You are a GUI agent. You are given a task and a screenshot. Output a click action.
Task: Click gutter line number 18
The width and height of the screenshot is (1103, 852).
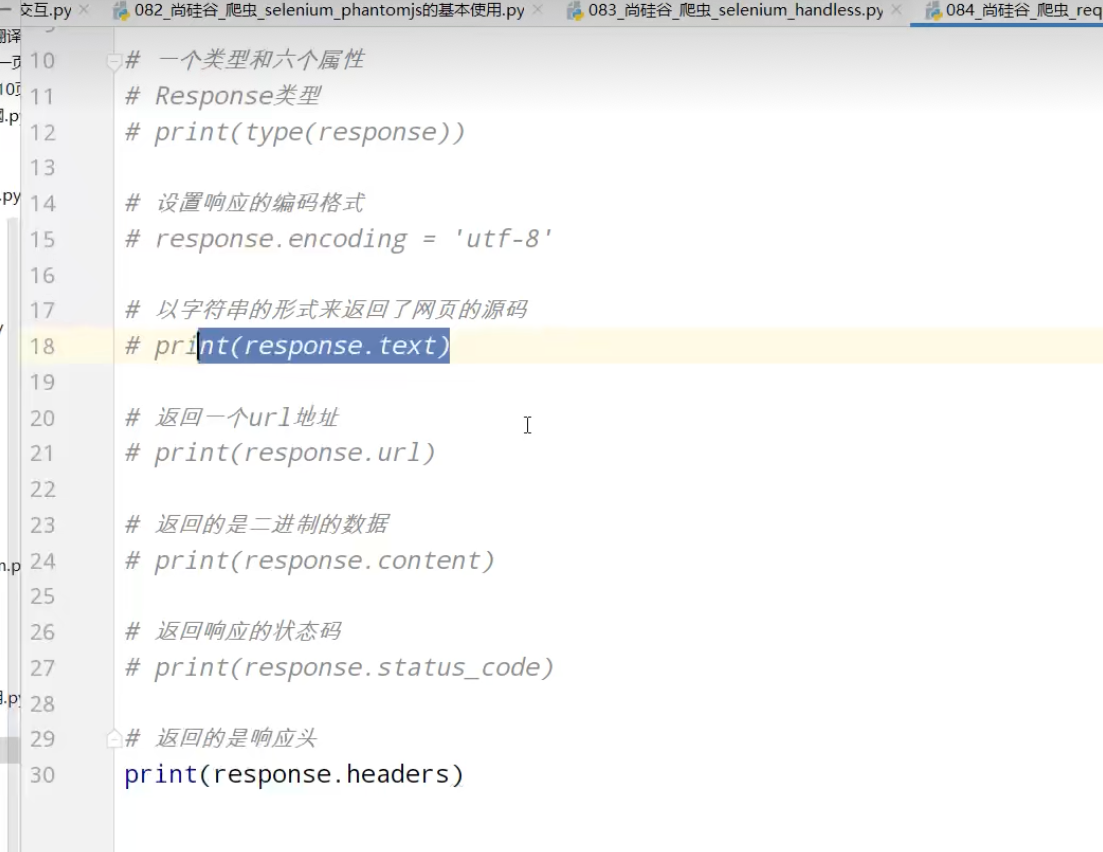pyautogui.click(x=42, y=346)
